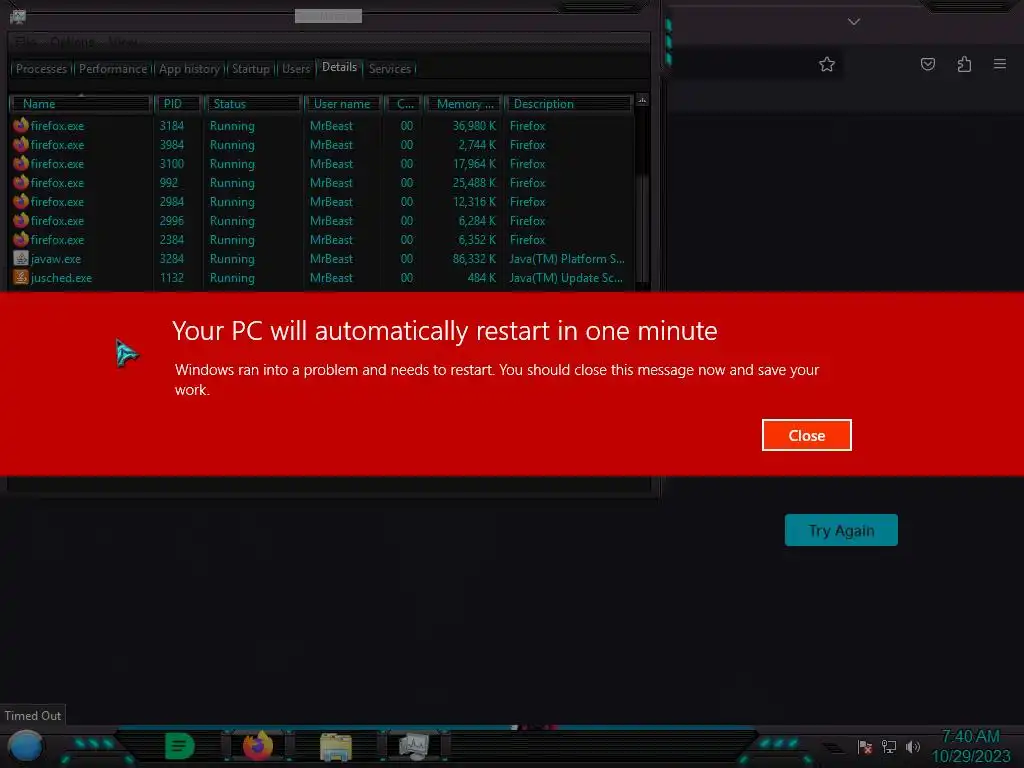Open Firefox extensions puzzle icon
The height and width of the screenshot is (768, 1024).
(964, 64)
